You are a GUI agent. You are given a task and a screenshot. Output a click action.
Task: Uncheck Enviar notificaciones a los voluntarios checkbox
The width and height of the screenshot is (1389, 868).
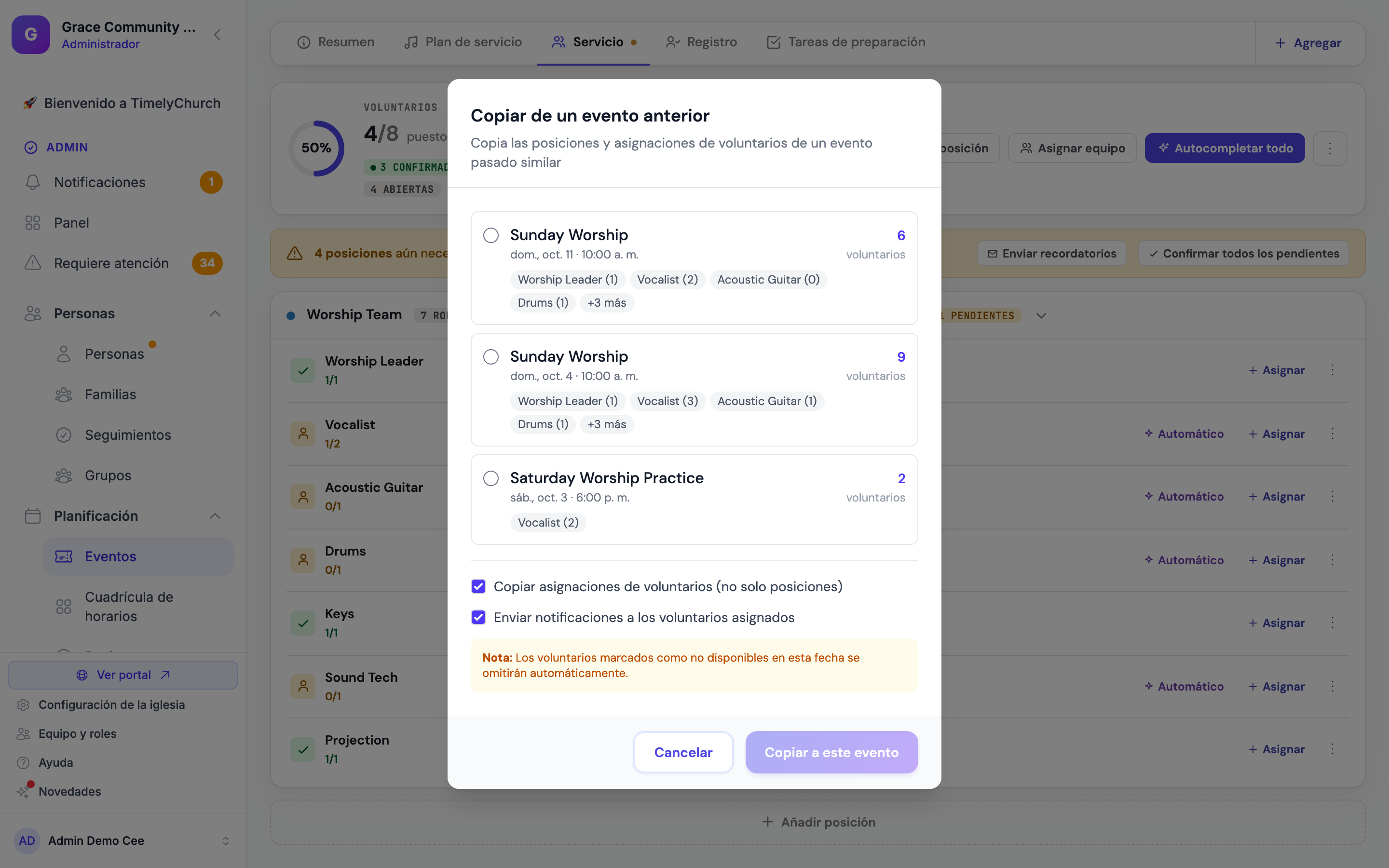[x=478, y=617]
